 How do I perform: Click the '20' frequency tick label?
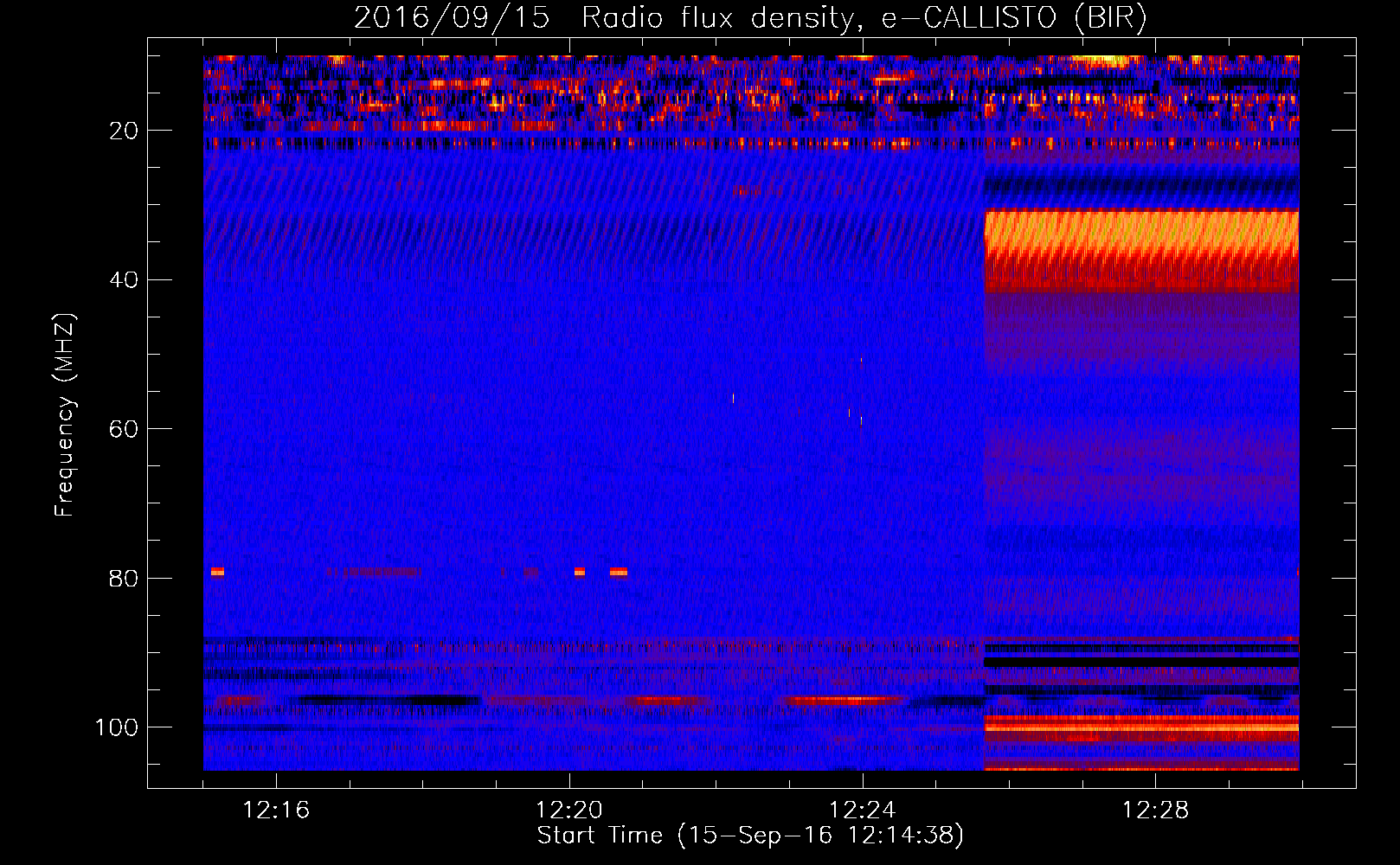124,131
